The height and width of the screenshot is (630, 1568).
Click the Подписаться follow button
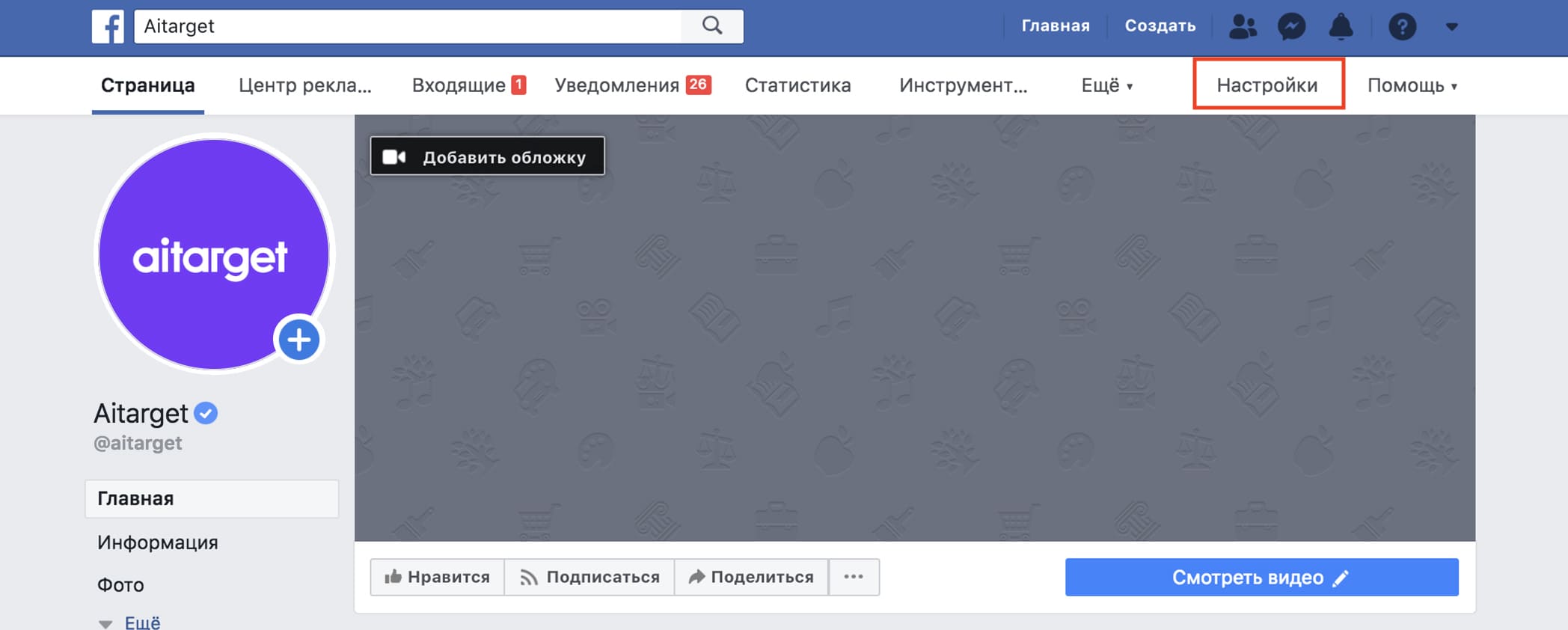tap(589, 577)
